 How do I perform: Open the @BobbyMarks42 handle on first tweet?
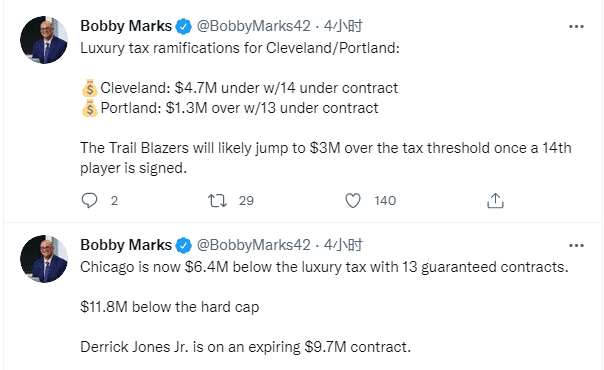pyautogui.click(x=253, y=26)
